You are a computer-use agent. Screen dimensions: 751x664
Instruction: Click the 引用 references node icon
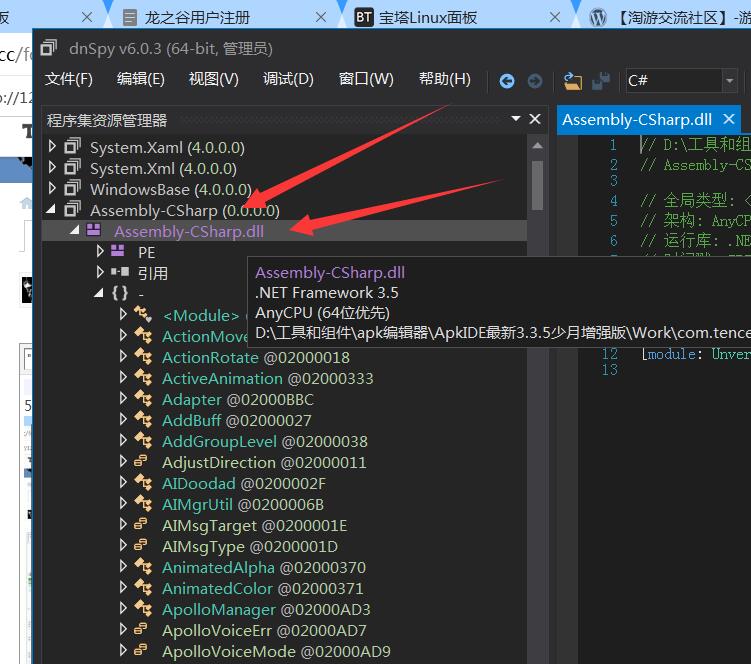click(x=119, y=272)
